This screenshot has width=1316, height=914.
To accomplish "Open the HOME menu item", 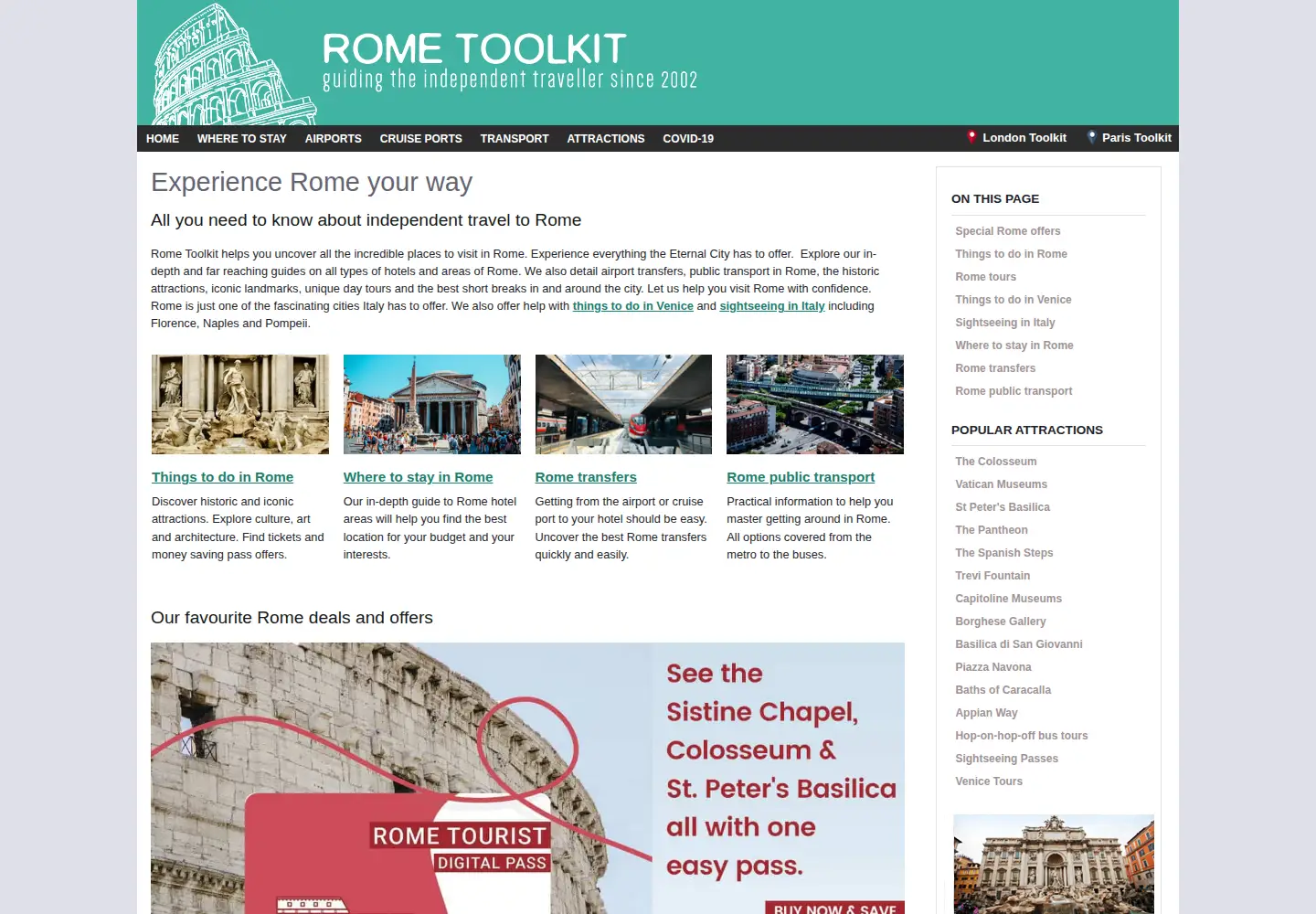I will [x=163, y=139].
